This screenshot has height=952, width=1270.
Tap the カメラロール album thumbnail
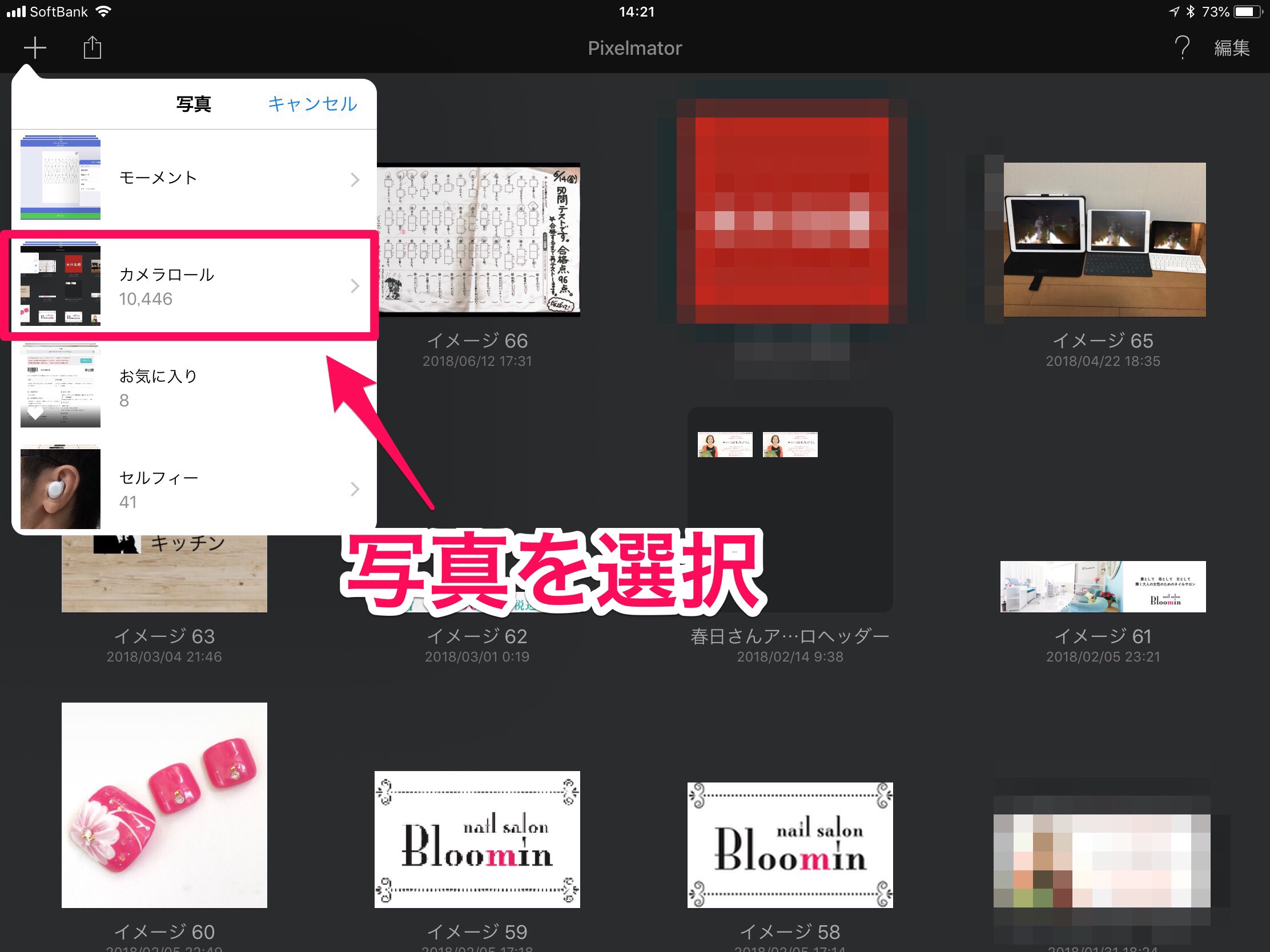[x=61, y=285]
